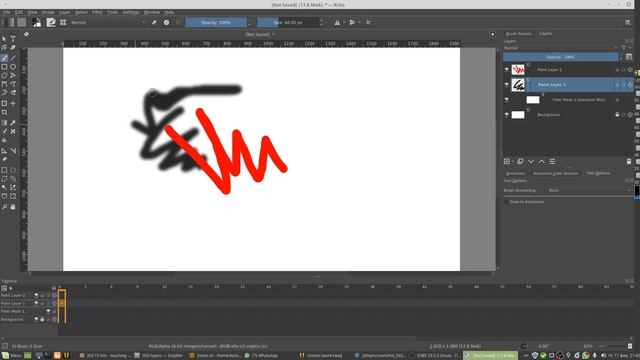Open the Settings menu
The height and width of the screenshot is (360, 640).
[131, 12]
